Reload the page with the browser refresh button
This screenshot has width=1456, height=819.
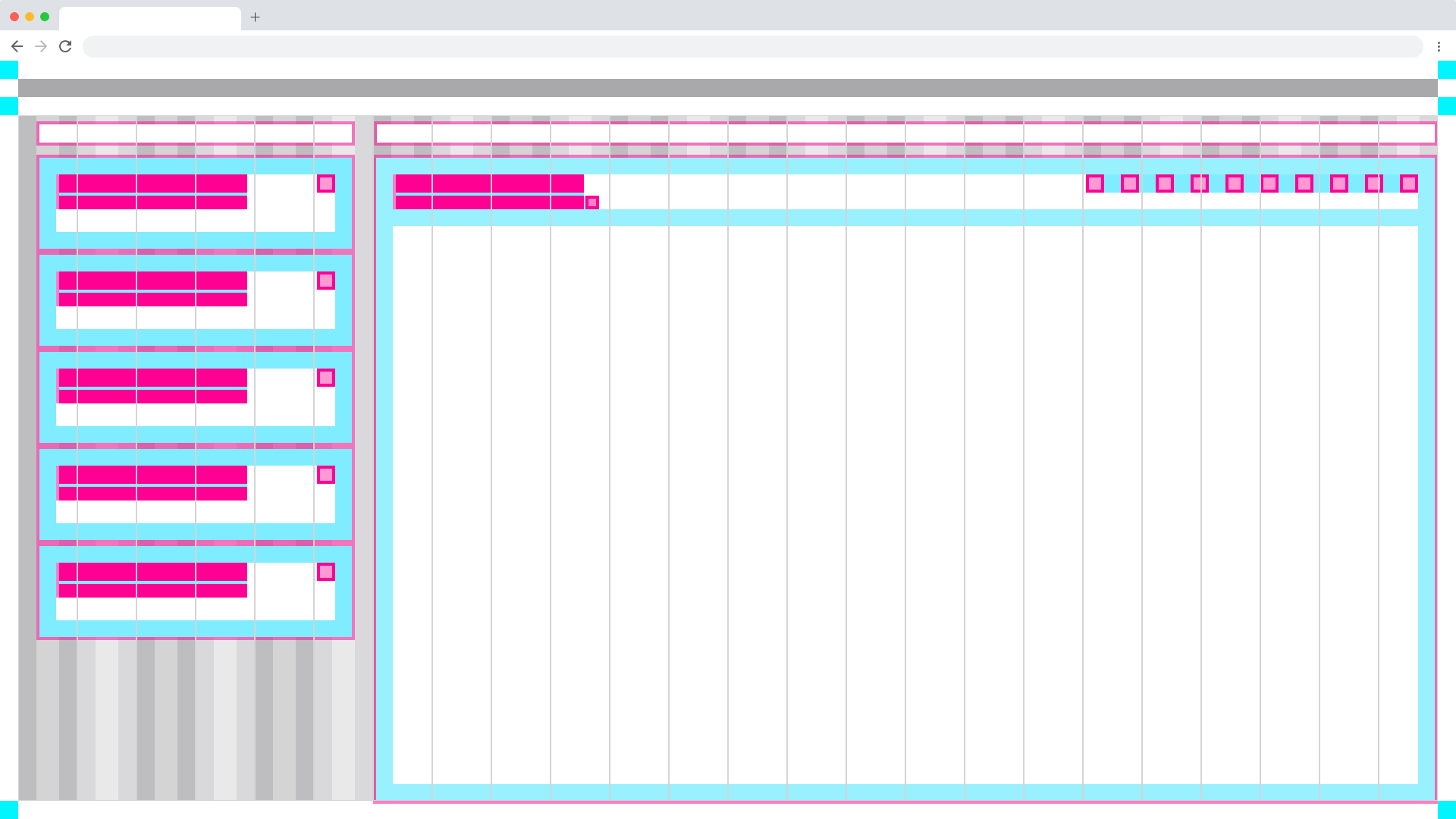point(65,46)
